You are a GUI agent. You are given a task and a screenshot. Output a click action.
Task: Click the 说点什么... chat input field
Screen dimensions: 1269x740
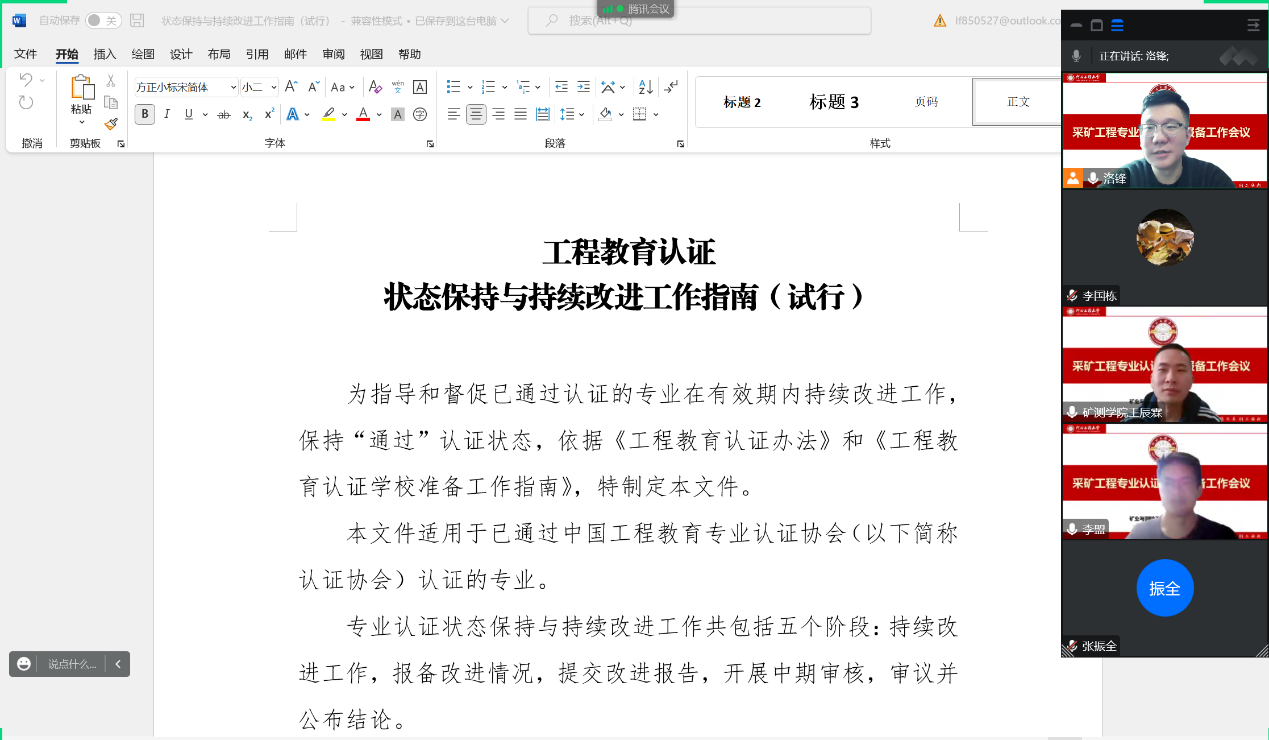(x=72, y=664)
